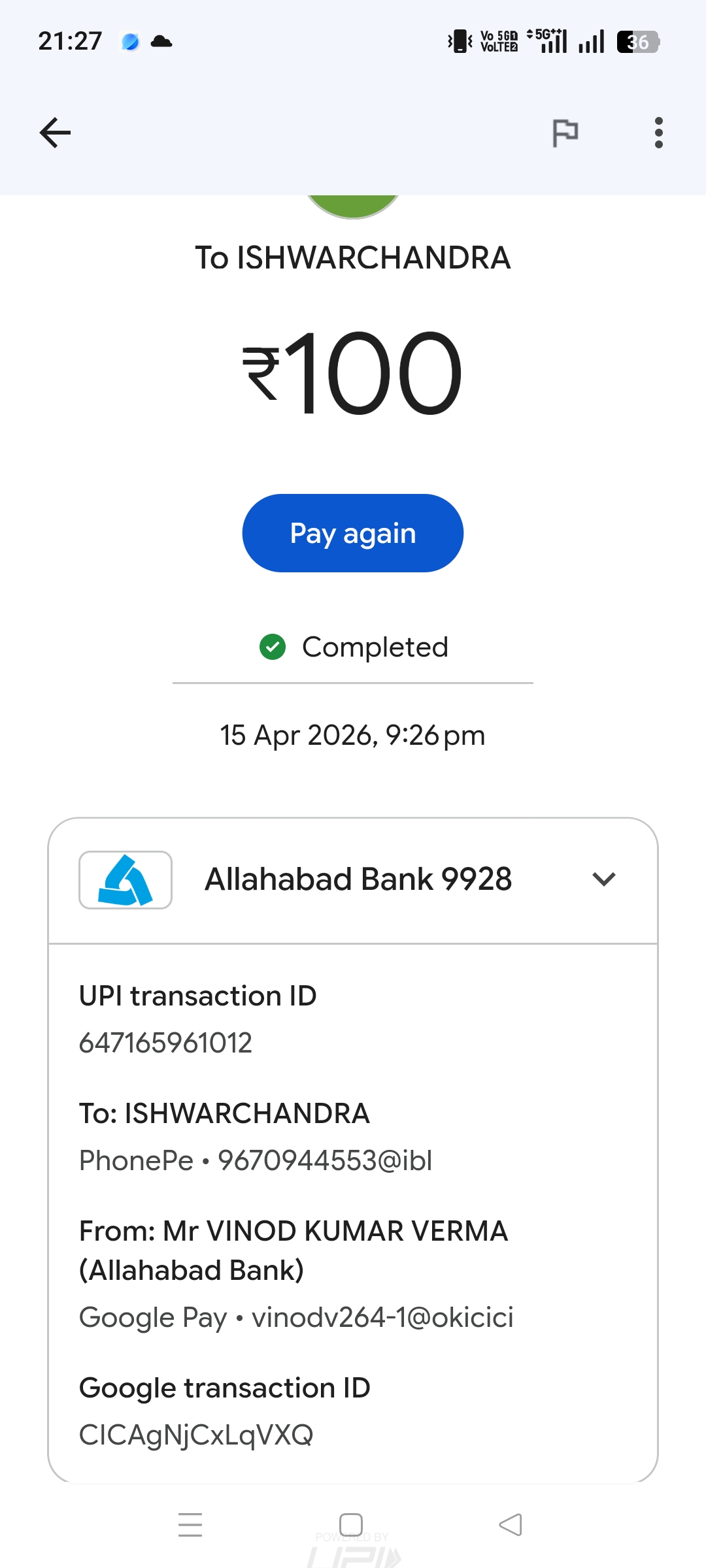Screen dimensions: 706x1568
Task: Tap the cloud icon in status bar
Action: 161,42
